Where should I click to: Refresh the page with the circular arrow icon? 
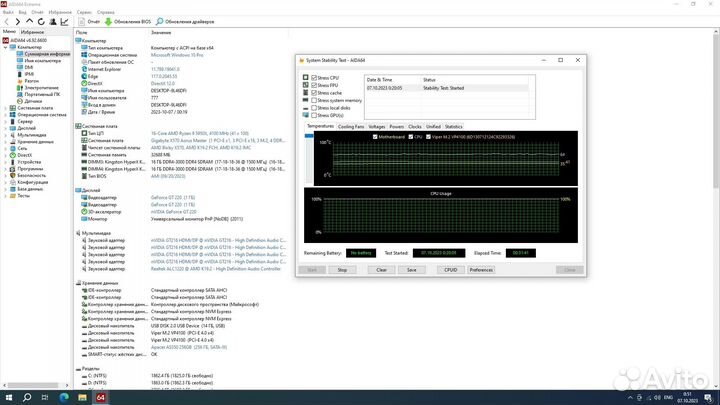tap(41, 22)
